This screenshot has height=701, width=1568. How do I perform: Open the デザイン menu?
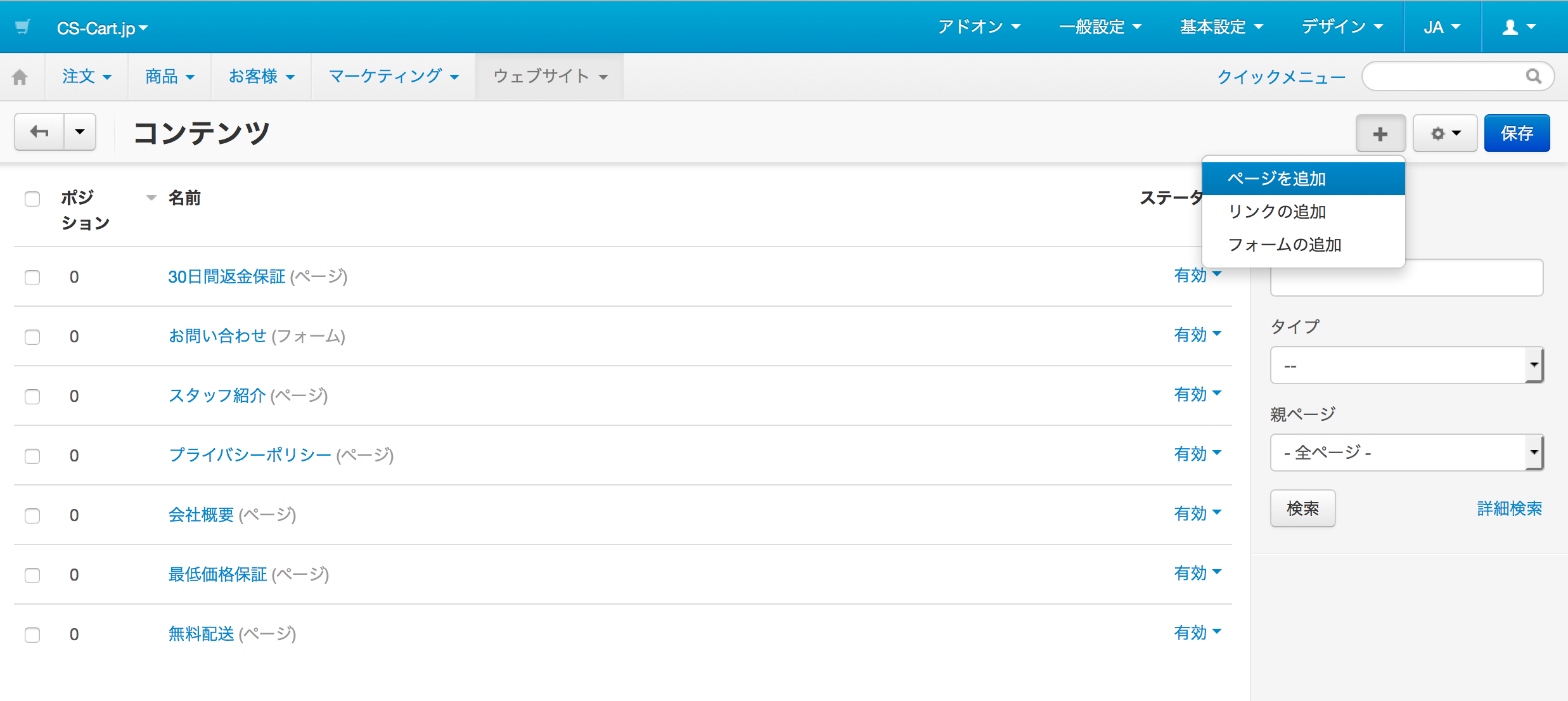1342,27
